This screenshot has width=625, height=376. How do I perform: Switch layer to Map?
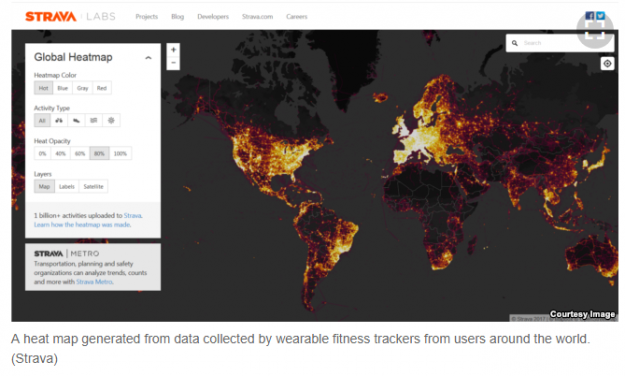[x=44, y=187]
